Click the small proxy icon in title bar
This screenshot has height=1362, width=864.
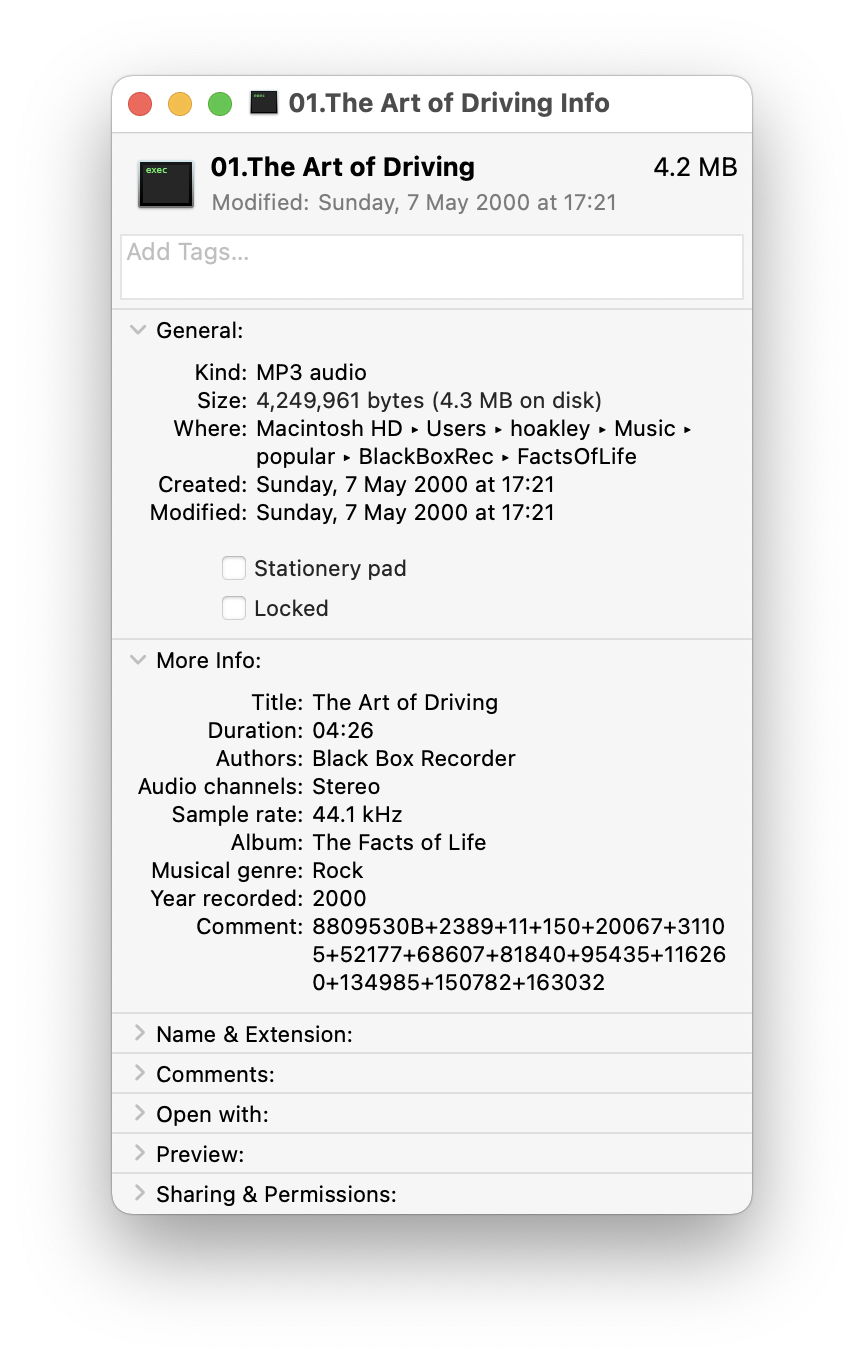click(x=264, y=103)
